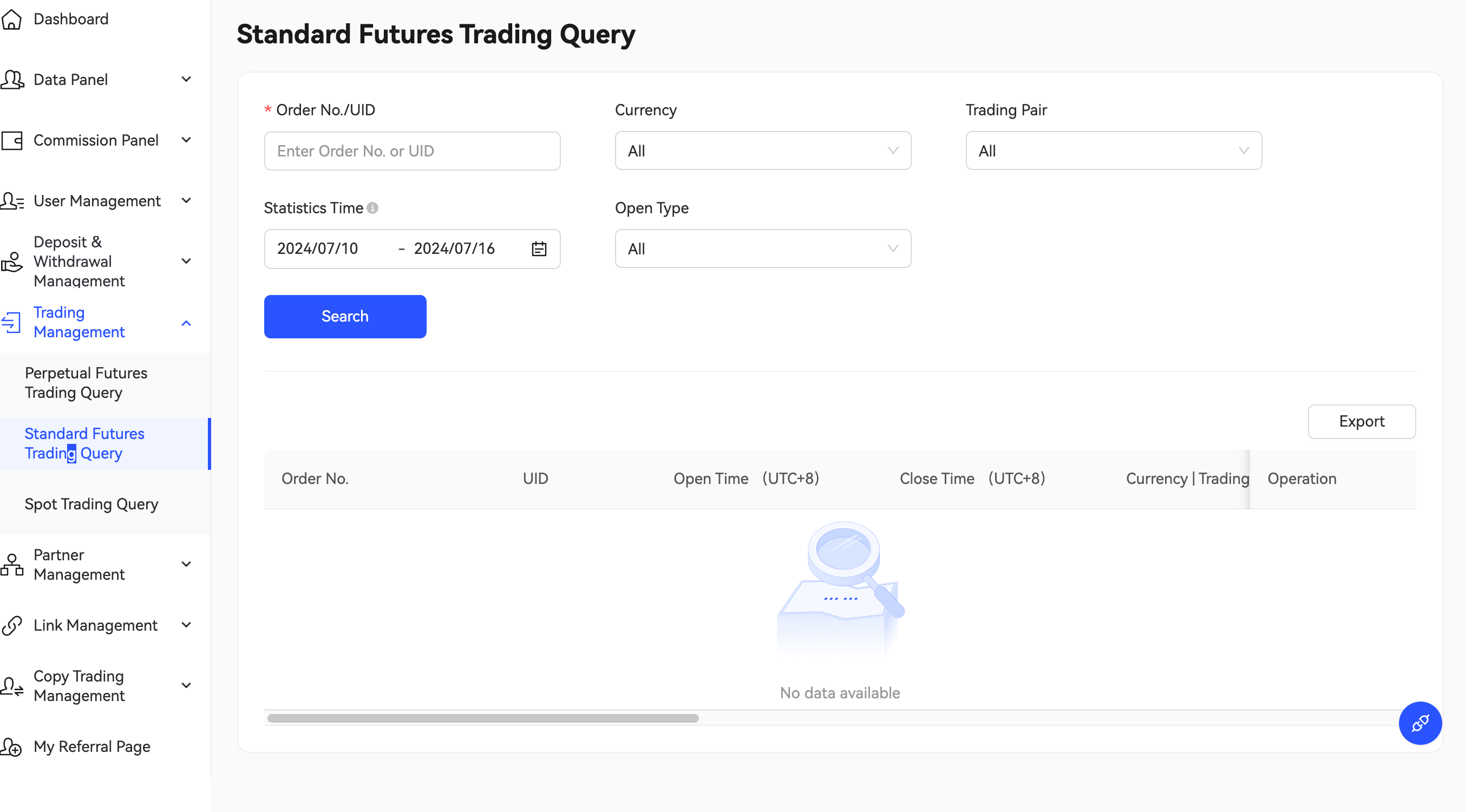Focus the Order No./UID input field
The width and height of the screenshot is (1465, 812).
coord(412,151)
